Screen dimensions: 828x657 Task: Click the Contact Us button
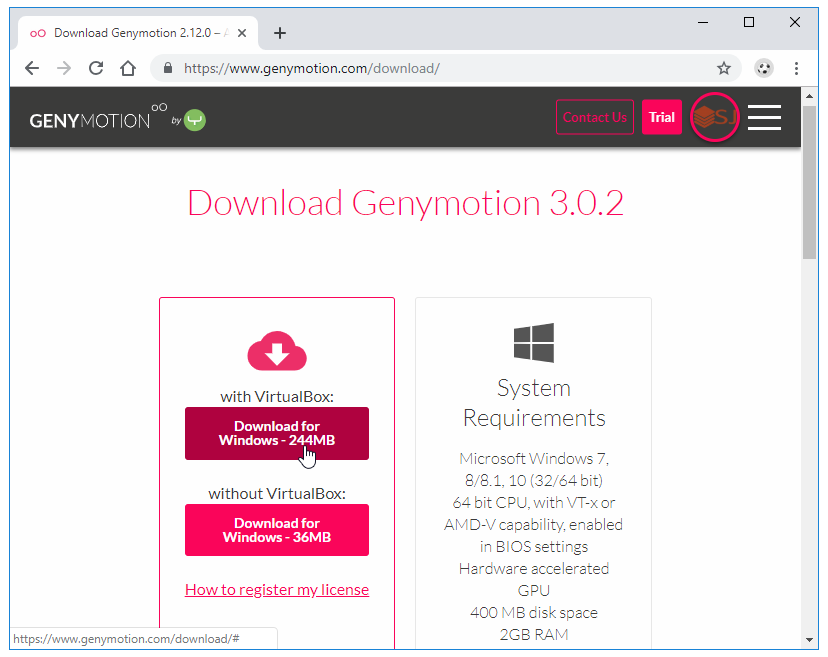(x=594, y=117)
